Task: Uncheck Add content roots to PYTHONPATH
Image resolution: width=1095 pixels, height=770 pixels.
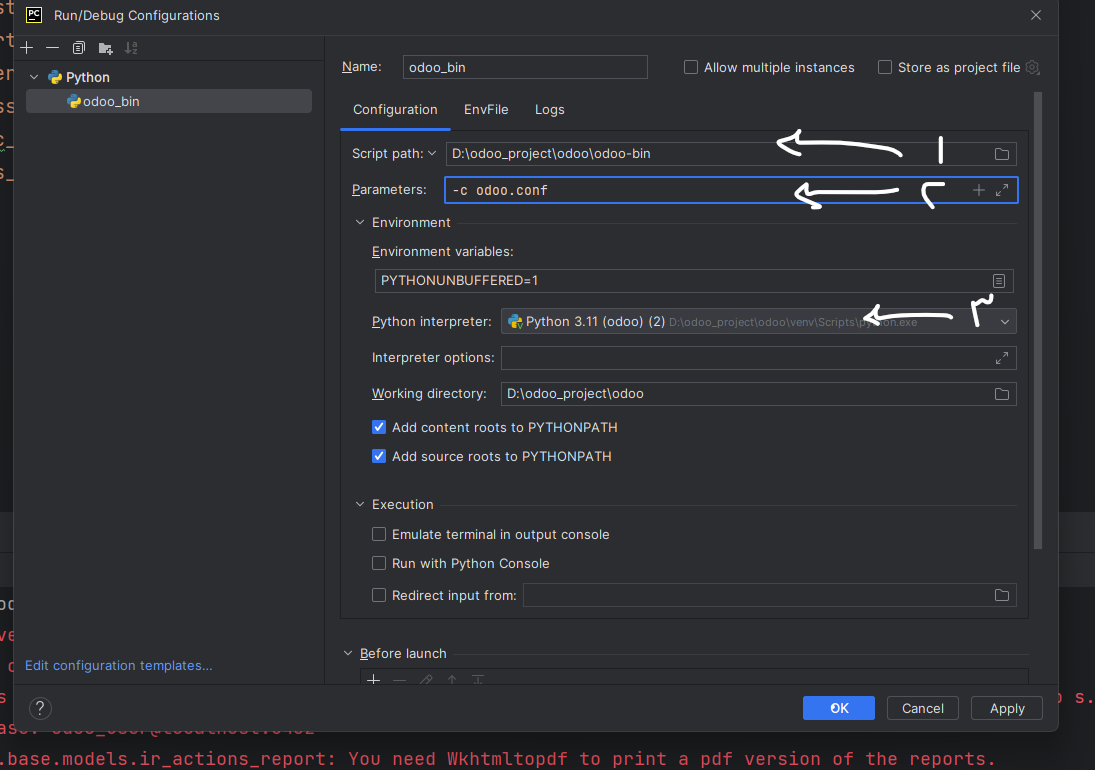Action: click(379, 427)
